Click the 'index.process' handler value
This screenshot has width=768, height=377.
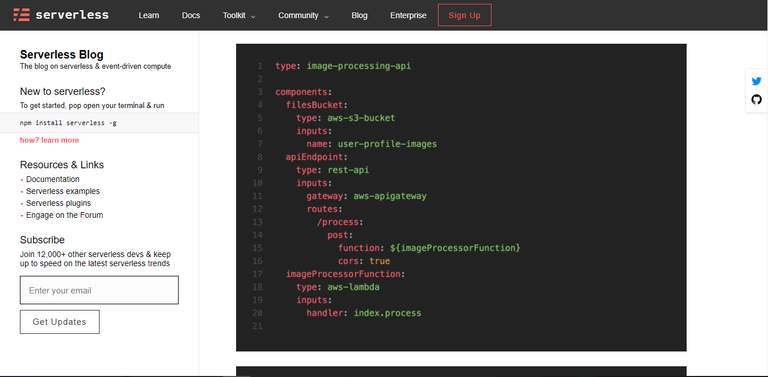(387, 313)
